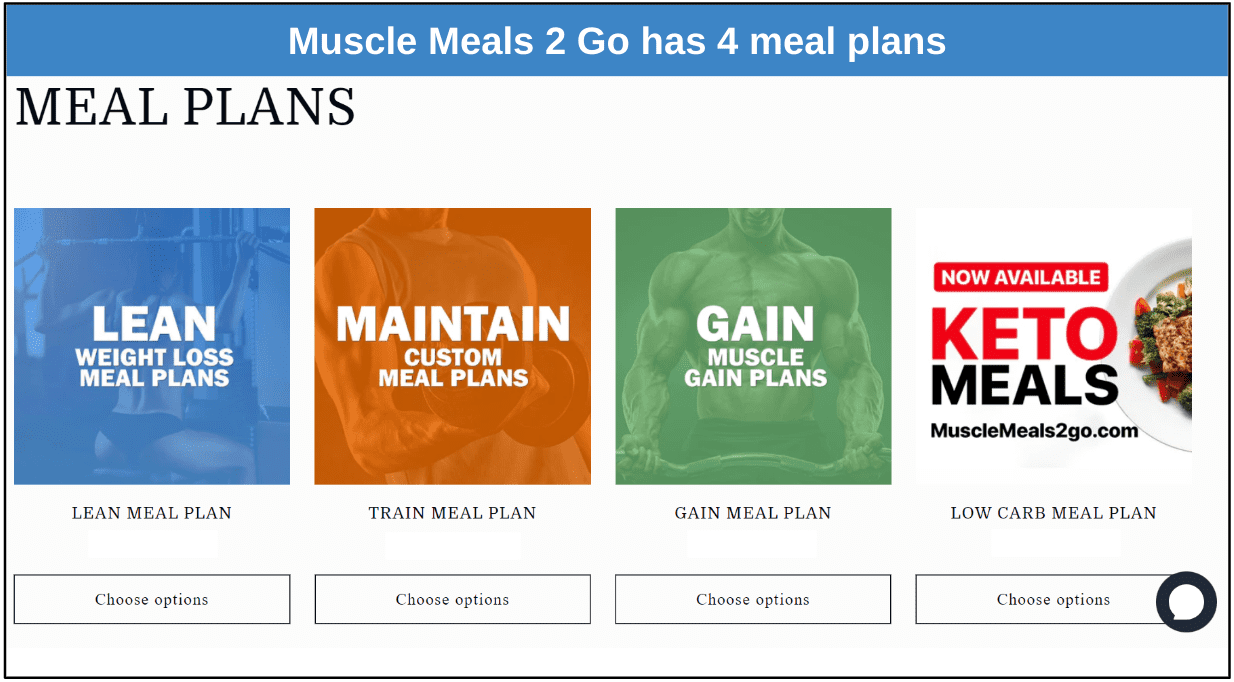This screenshot has width=1234, height=682.
Task: Click the blank price box under Gain Meal Plan
Action: tap(752, 544)
